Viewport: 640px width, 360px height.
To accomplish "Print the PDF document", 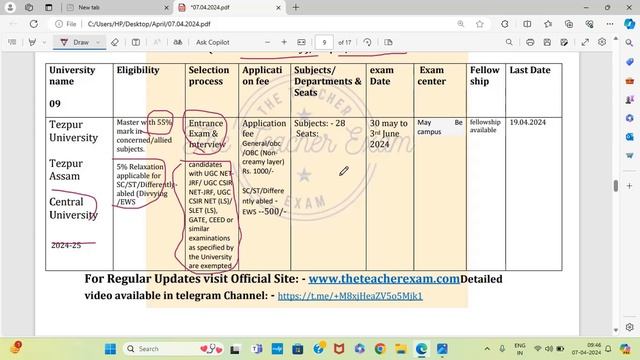I will [x=530, y=42].
